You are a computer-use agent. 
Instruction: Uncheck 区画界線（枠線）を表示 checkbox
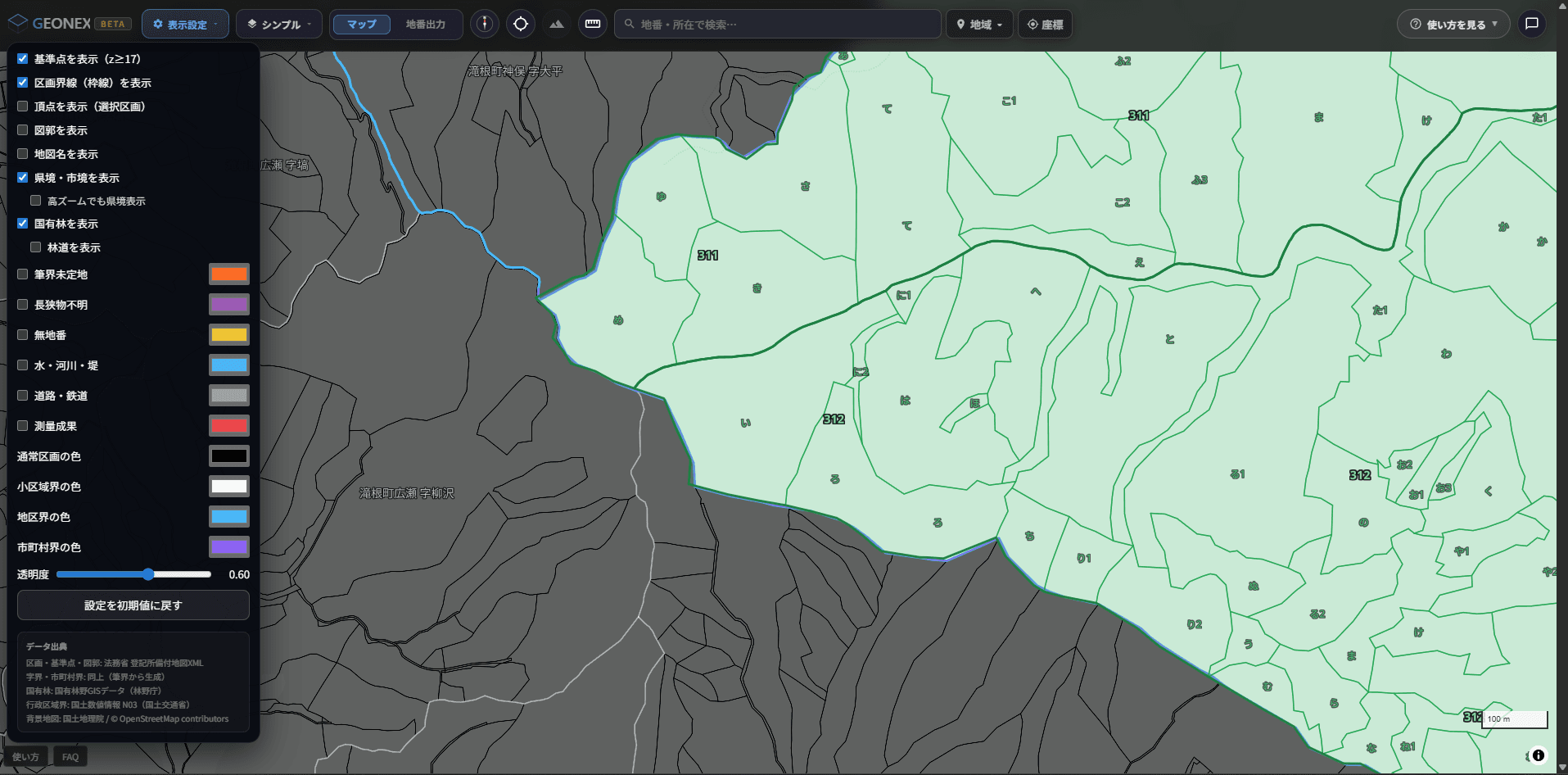click(x=23, y=83)
